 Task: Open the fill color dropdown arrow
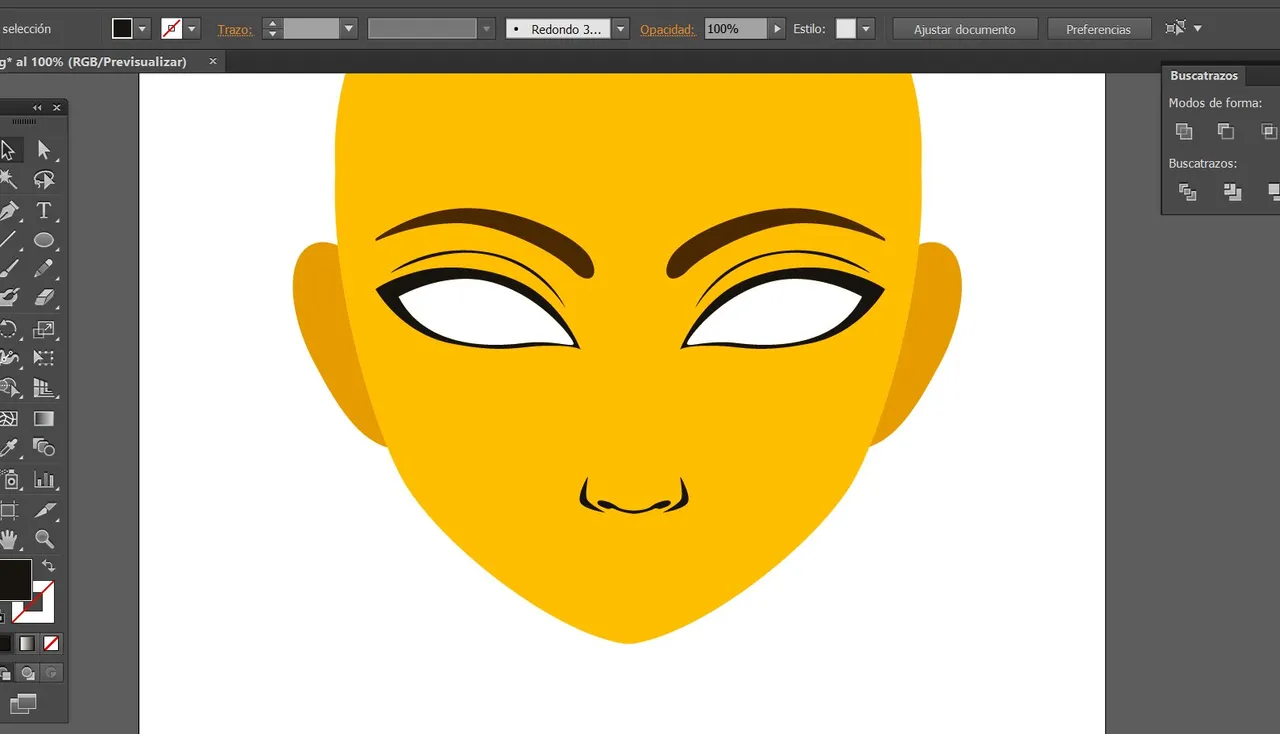(x=143, y=29)
